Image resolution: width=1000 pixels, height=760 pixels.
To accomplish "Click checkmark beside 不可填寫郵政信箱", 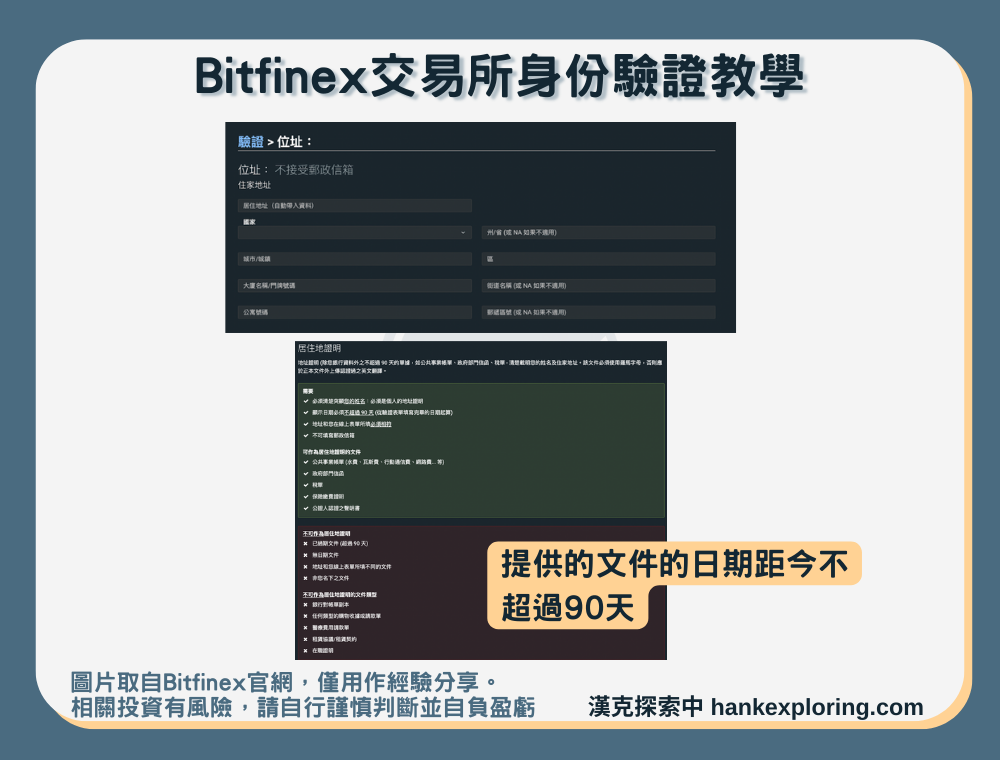I will (x=306, y=435).
